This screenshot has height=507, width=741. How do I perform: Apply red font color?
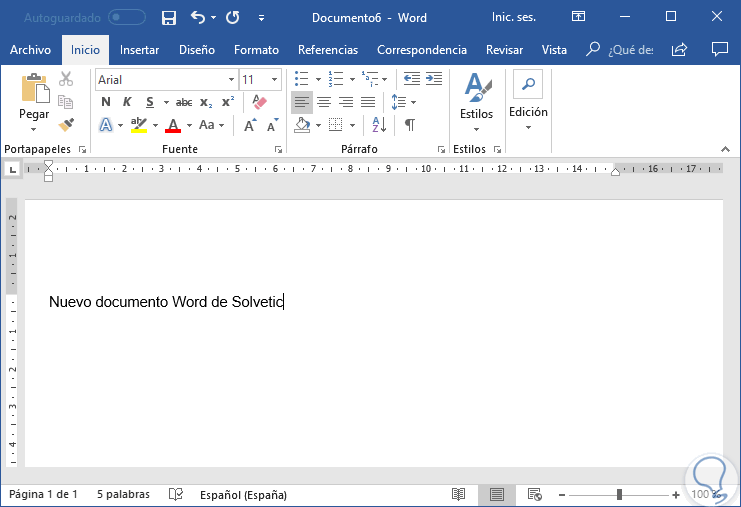coord(173,125)
